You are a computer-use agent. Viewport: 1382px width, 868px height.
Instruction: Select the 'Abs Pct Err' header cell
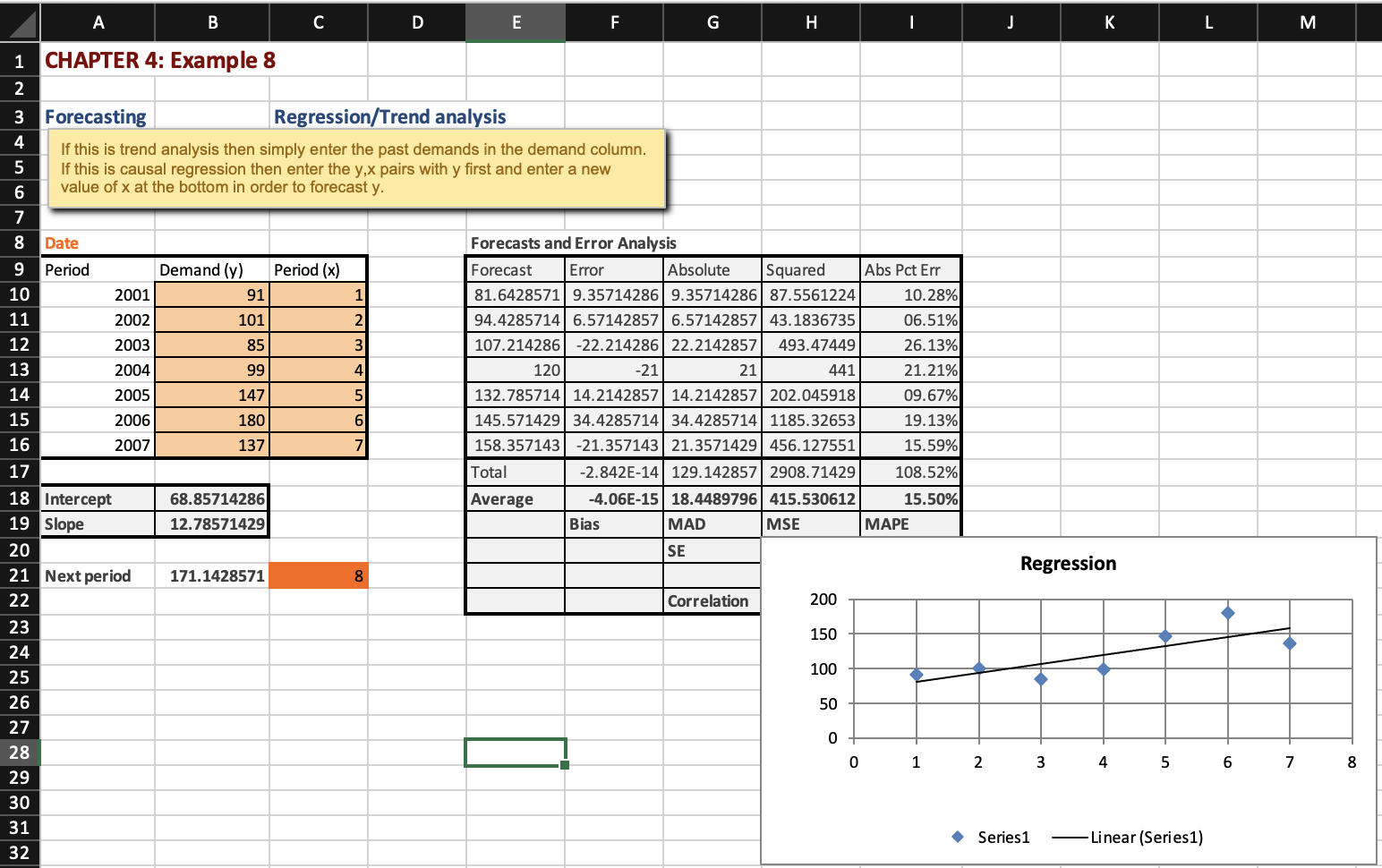(x=910, y=269)
